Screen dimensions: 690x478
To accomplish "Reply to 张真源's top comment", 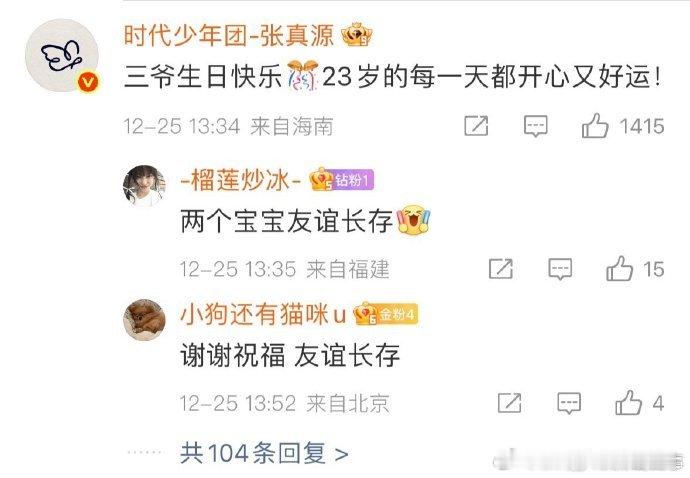I will click(x=536, y=126).
